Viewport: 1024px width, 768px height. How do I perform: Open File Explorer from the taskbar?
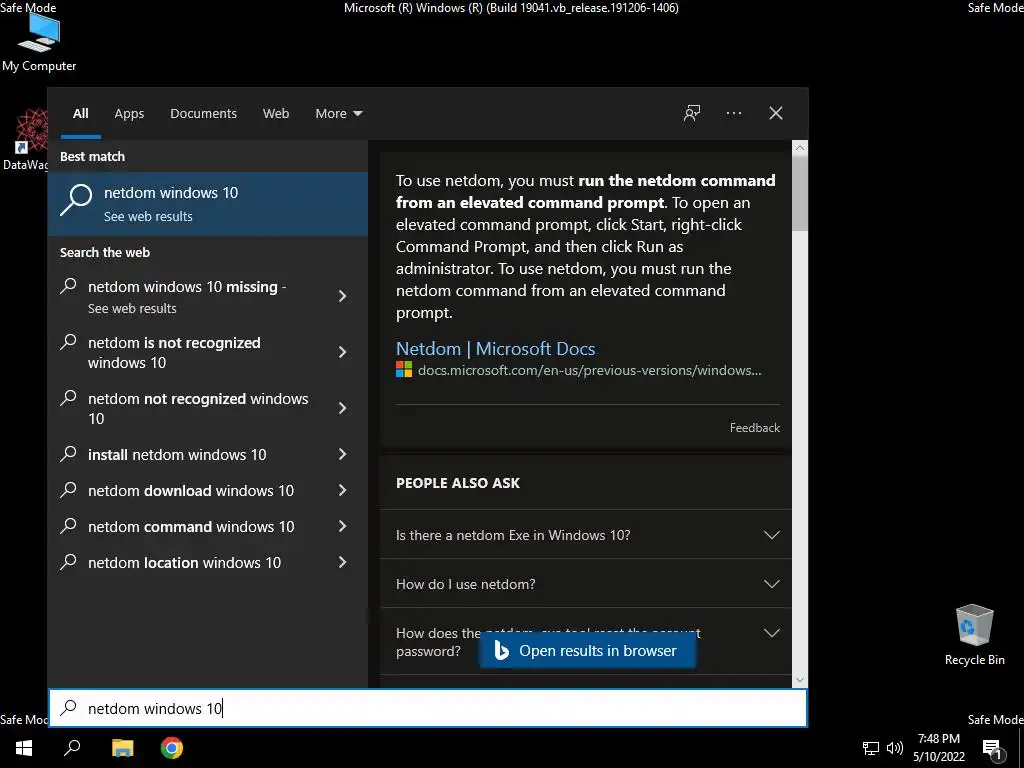point(122,748)
